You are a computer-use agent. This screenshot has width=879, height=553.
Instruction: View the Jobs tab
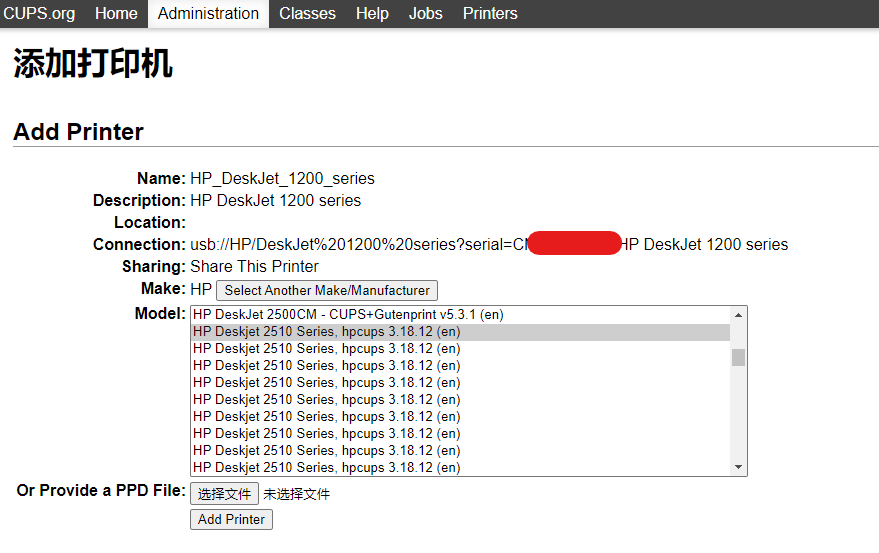(425, 13)
